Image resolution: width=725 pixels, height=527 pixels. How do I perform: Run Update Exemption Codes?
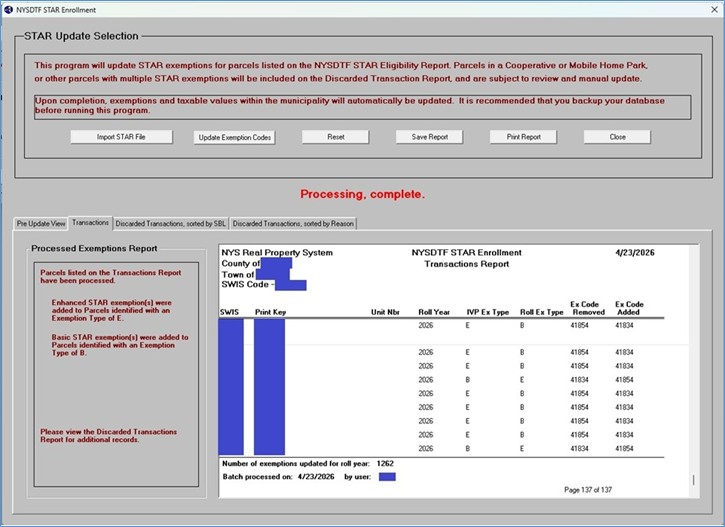pos(234,137)
